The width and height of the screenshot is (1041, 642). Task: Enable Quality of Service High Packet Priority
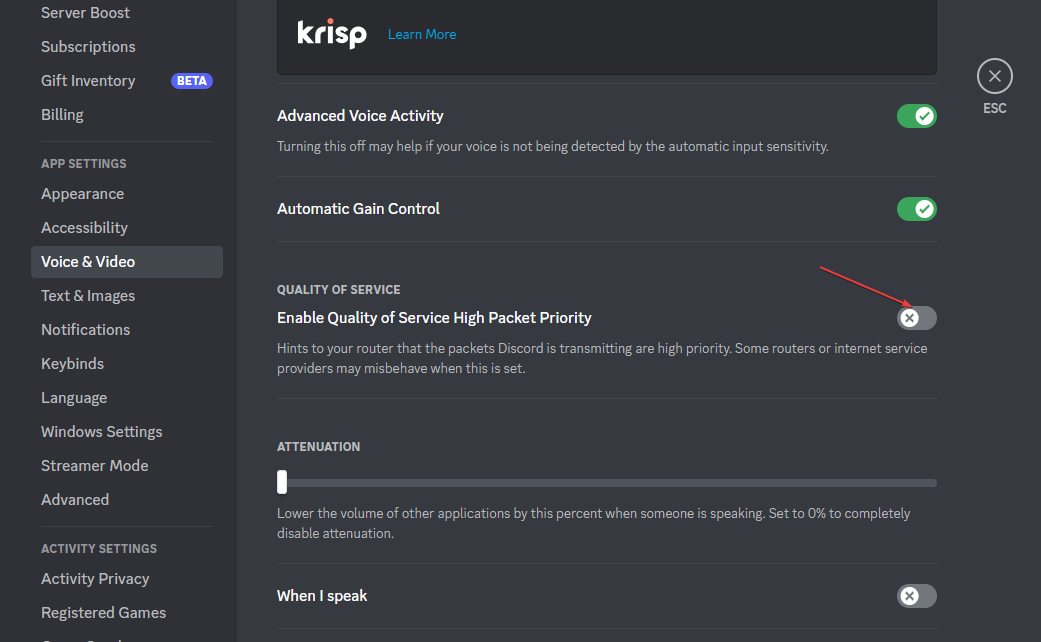pyautogui.click(x=916, y=318)
